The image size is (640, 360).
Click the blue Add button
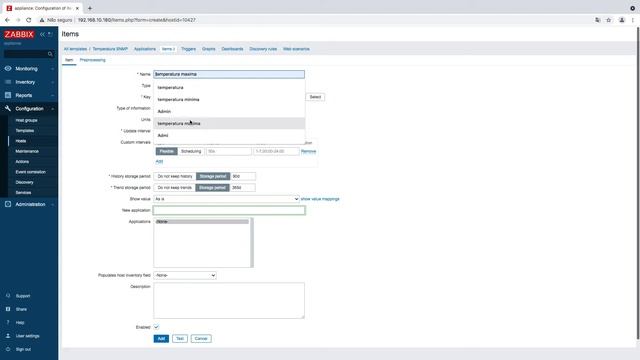point(161,339)
